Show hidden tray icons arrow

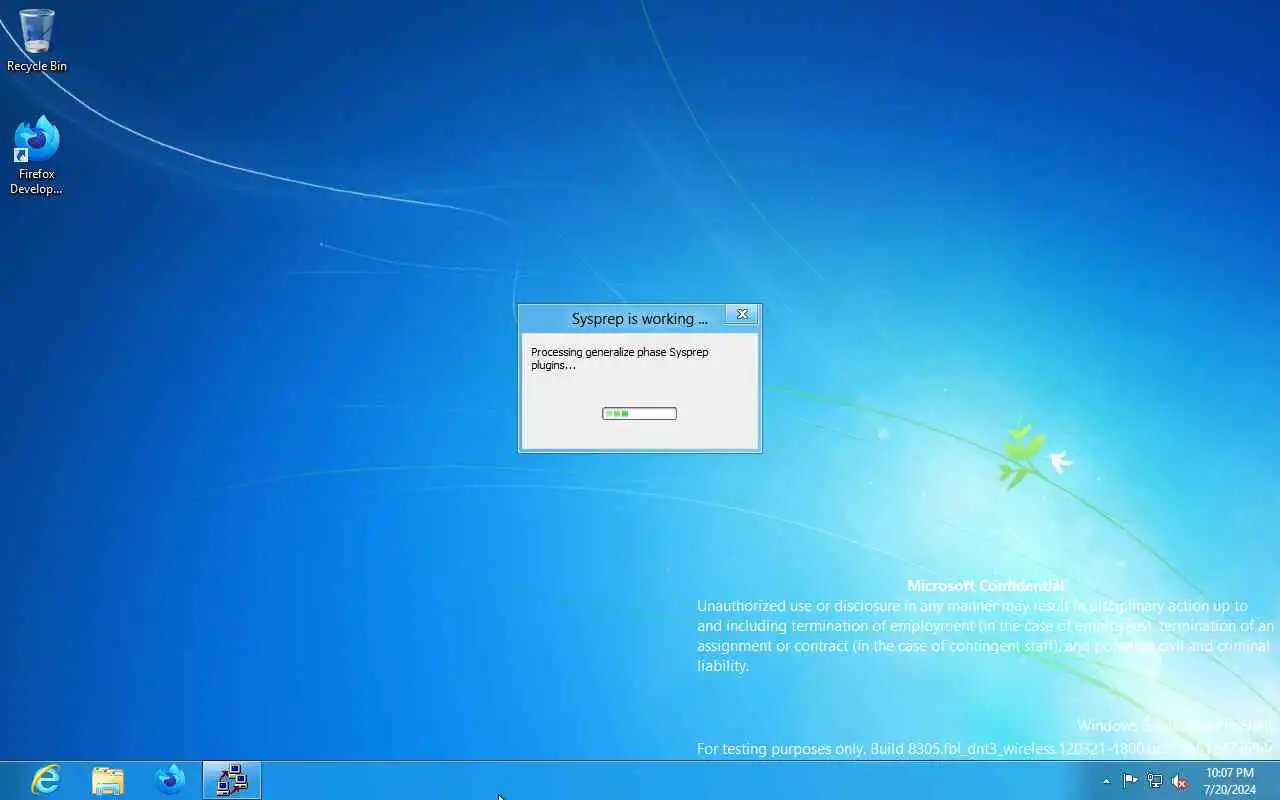[x=1106, y=781]
